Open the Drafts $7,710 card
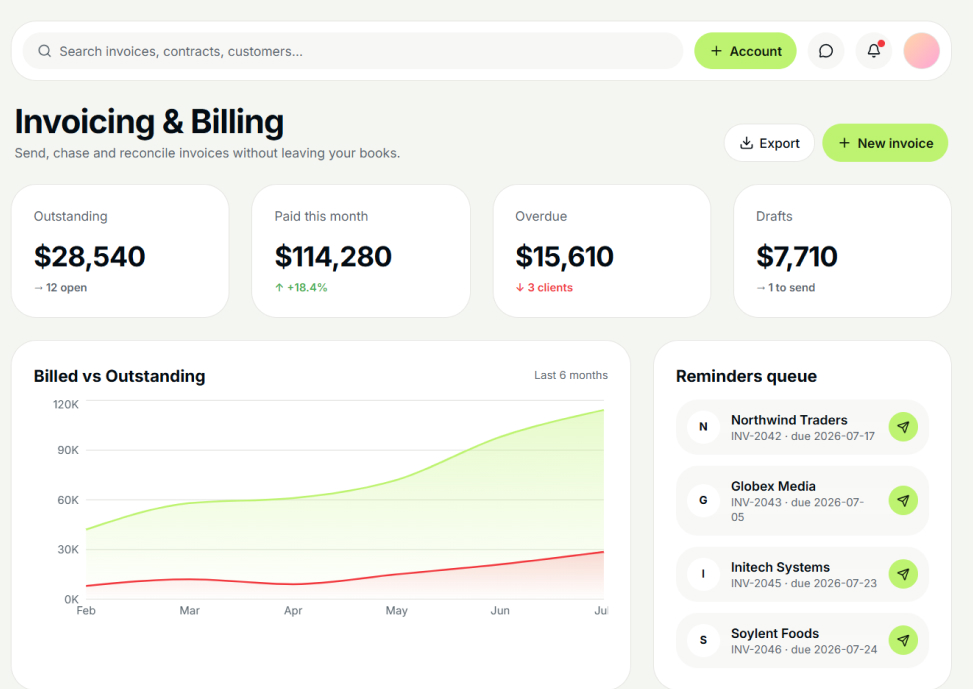The width and height of the screenshot is (974, 689). tap(842, 251)
